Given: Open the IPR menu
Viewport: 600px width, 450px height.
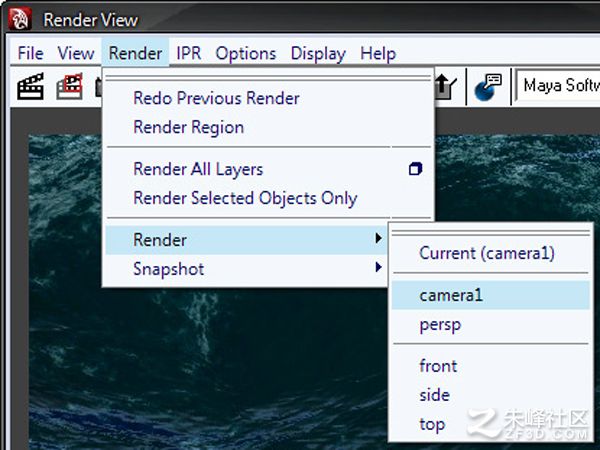Looking at the screenshot, I should click(x=189, y=53).
